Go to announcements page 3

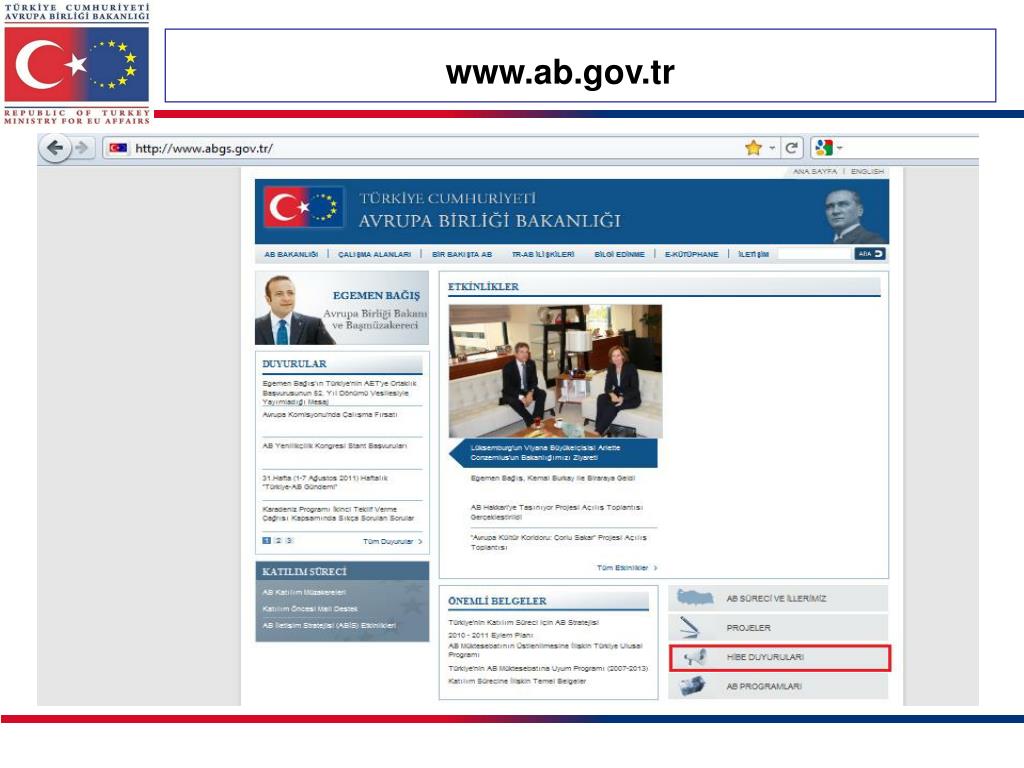[x=289, y=541]
